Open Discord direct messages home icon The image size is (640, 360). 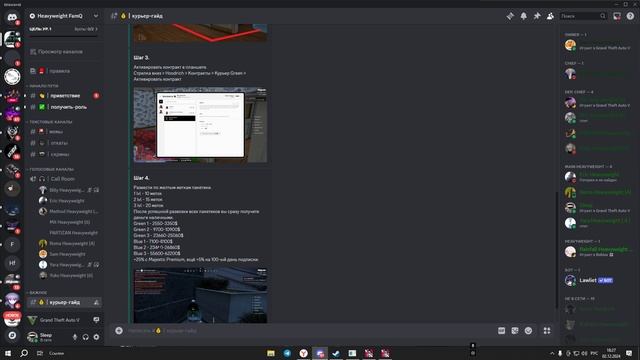click(12, 18)
